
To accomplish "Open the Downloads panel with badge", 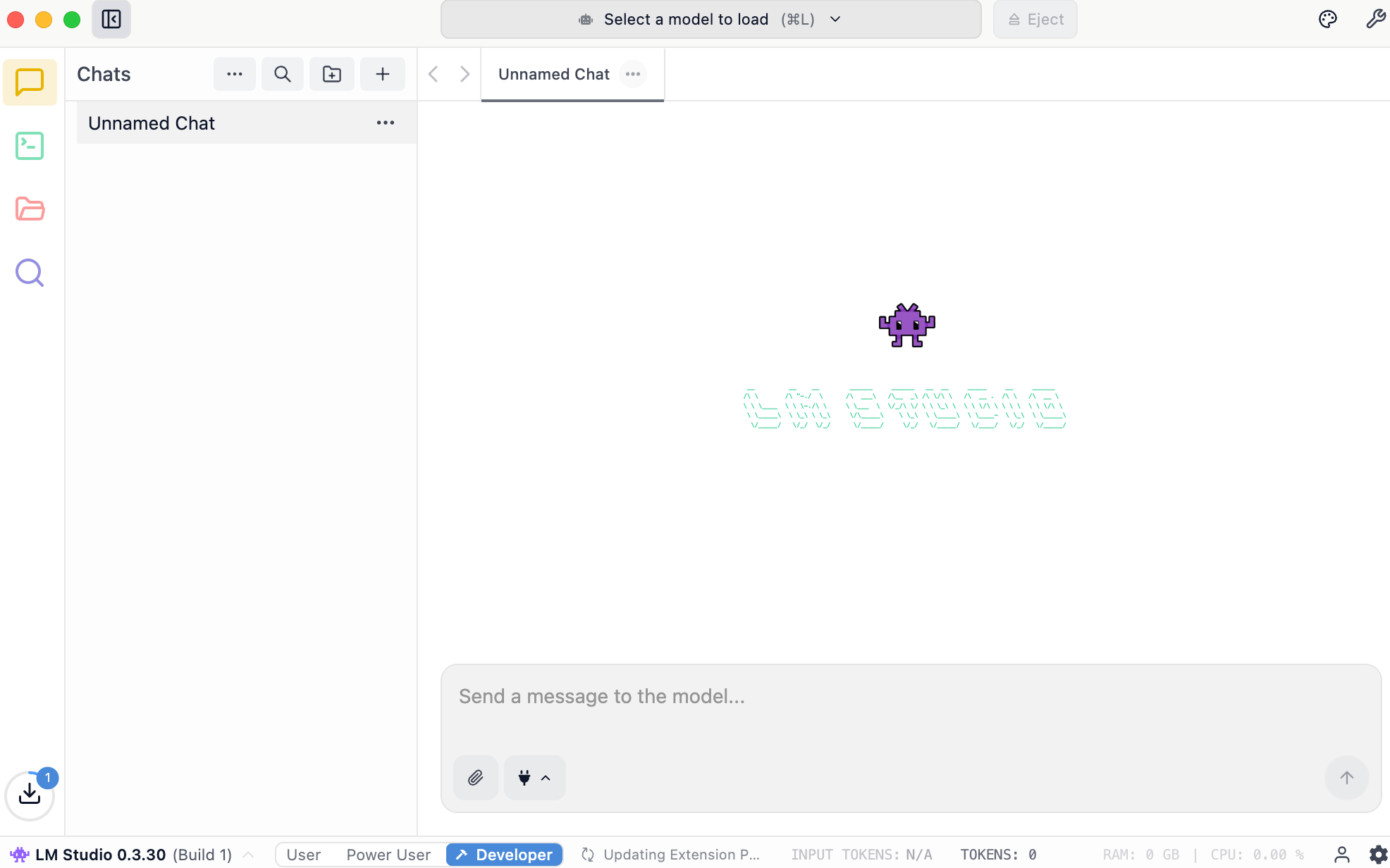I will (x=30, y=795).
